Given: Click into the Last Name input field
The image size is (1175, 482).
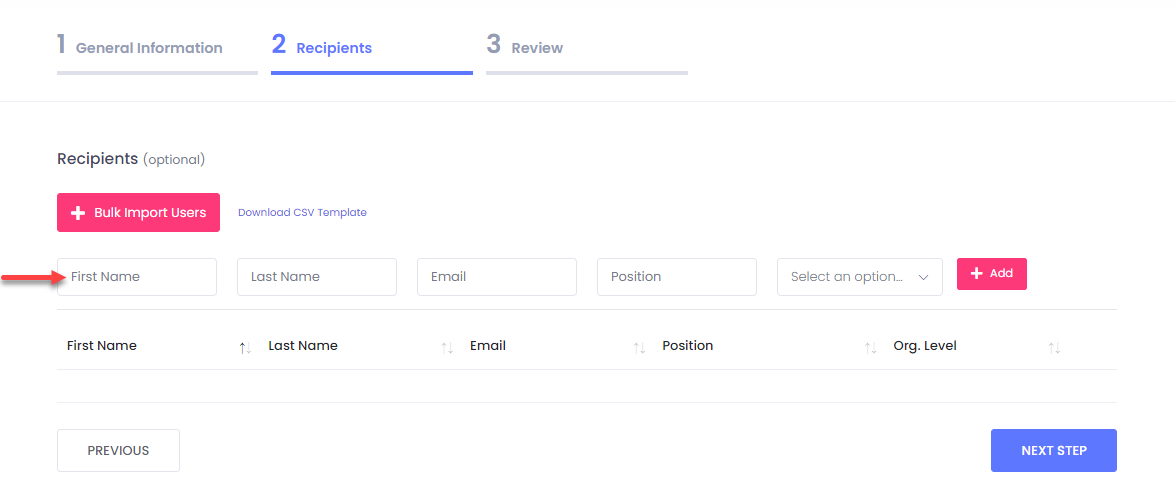Looking at the screenshot, I should tap(316, 277).
